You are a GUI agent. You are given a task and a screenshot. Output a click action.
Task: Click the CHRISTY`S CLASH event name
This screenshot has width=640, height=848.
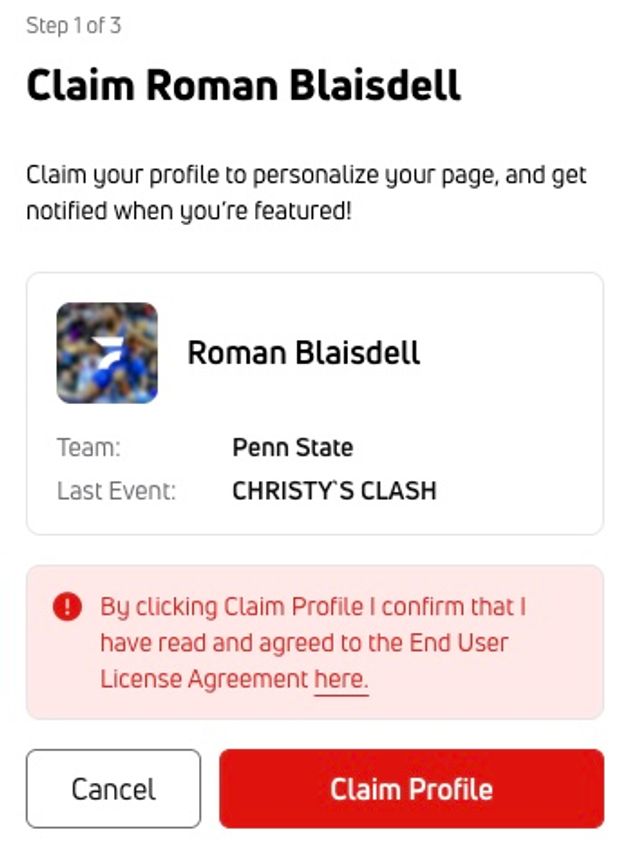click(x=334, y=491)
